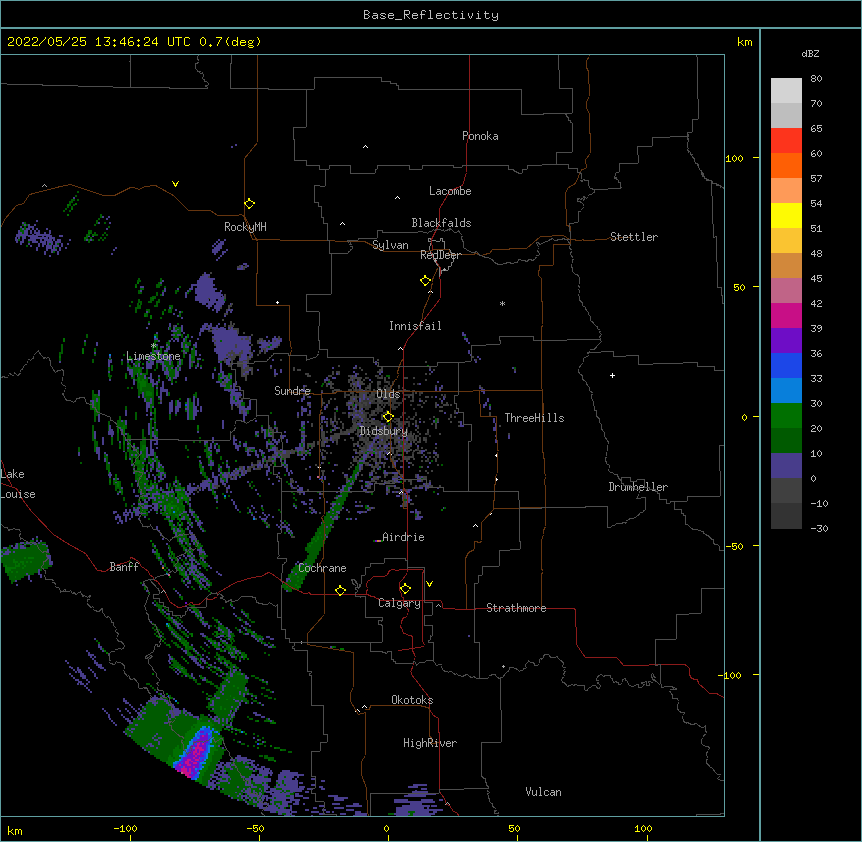Select the purple 36–39 dBZ legend swatch
862x842 pixels.
tap(786, 341)
